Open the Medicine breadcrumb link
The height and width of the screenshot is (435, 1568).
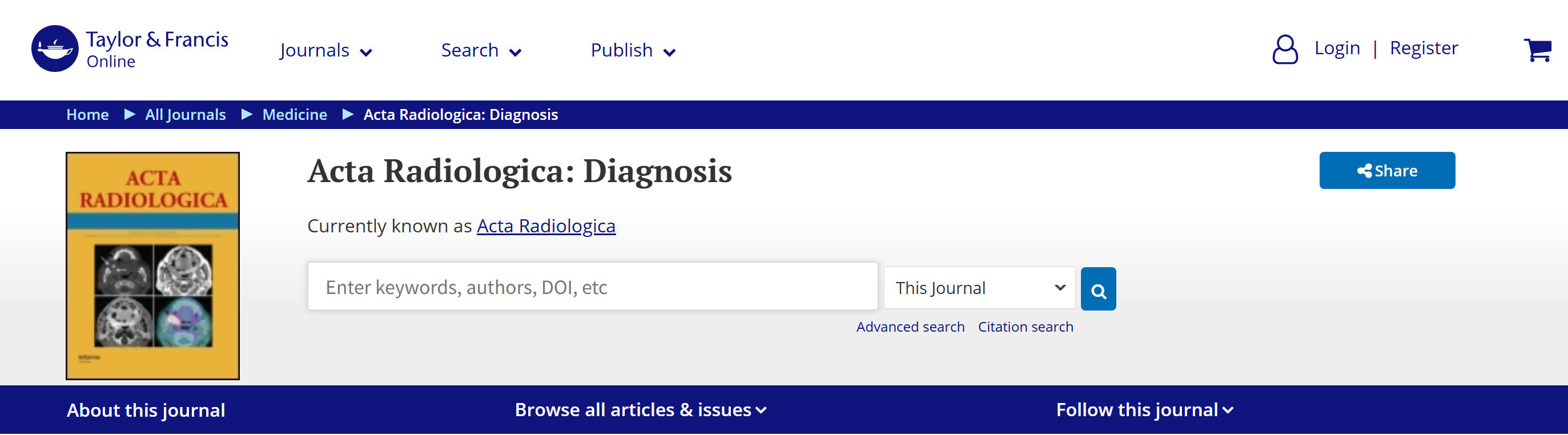(x=295, y=114)
